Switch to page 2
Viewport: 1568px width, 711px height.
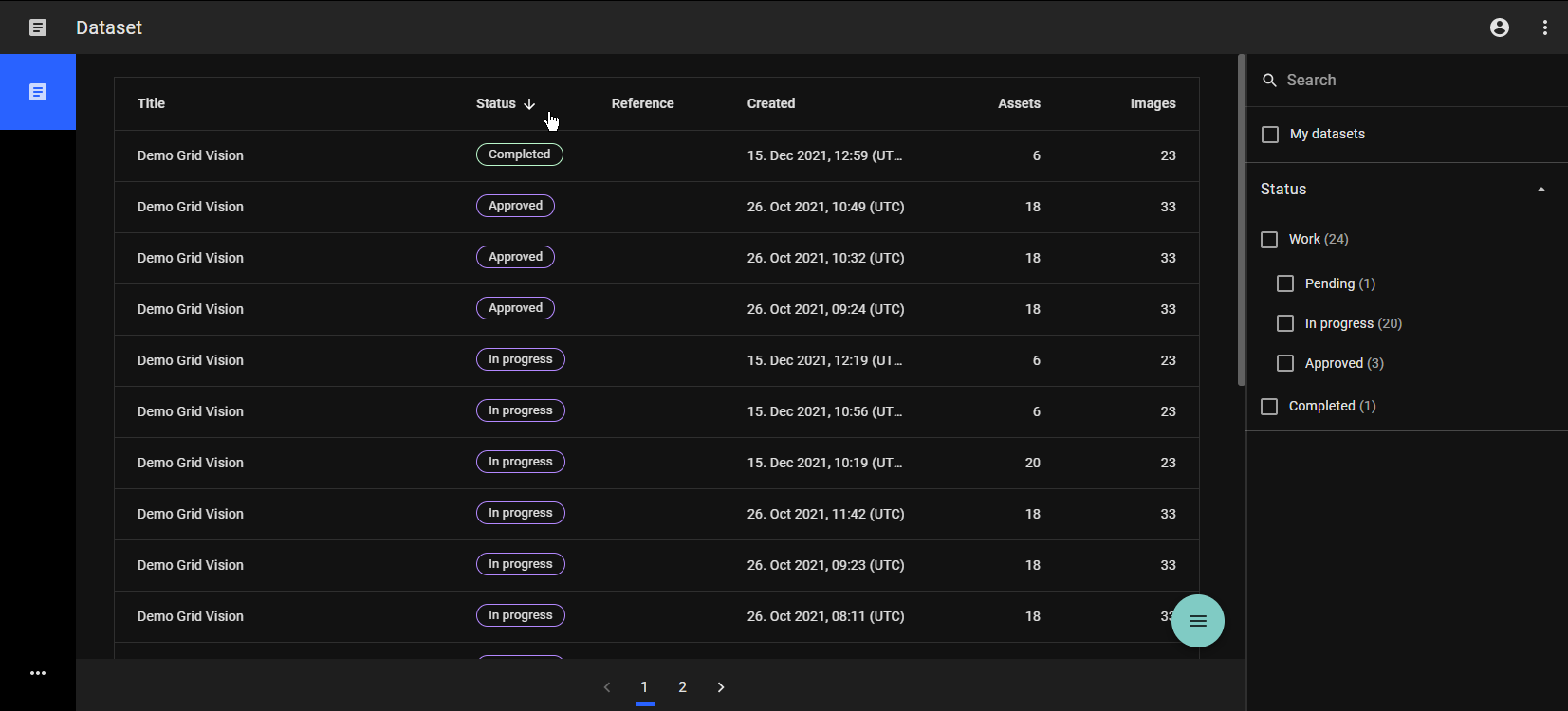coord(682,687)
